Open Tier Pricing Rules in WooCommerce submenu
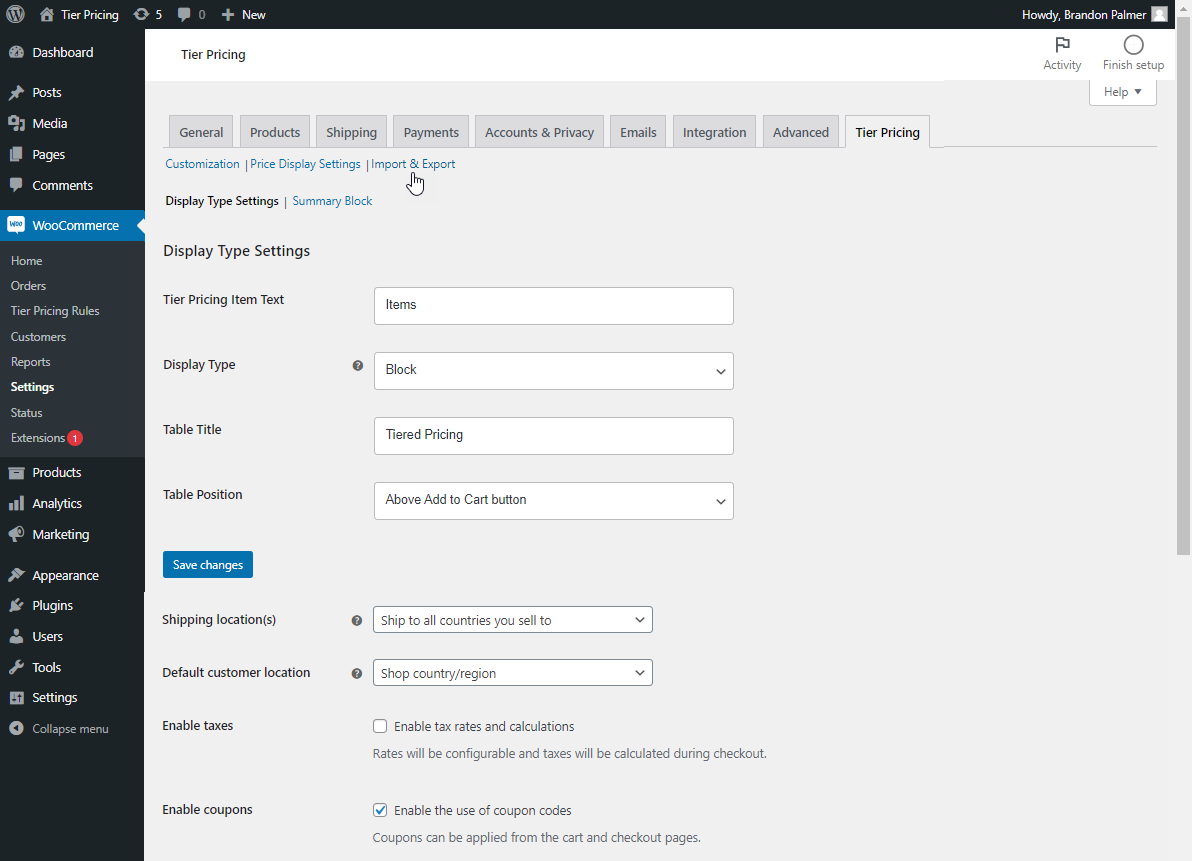This screenshot has height=861, width=1192. (55, 311)
